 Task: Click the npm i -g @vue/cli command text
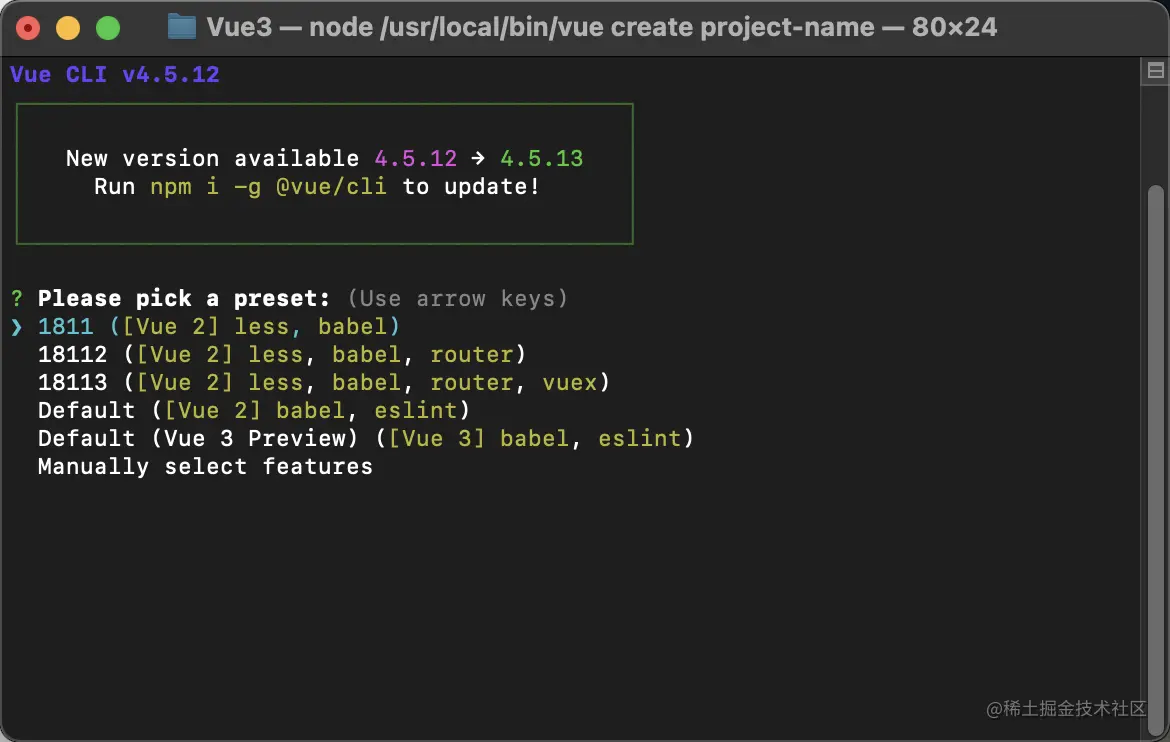(269, 187)
